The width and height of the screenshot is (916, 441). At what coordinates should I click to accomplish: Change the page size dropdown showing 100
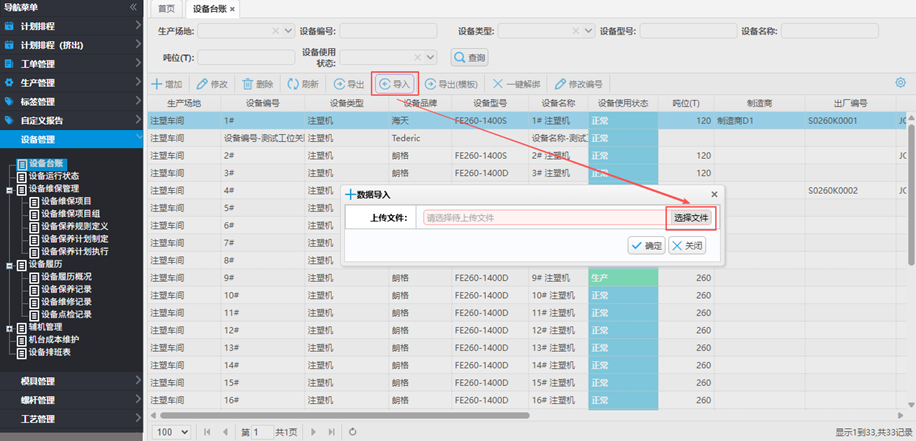[x=171, y=431]
